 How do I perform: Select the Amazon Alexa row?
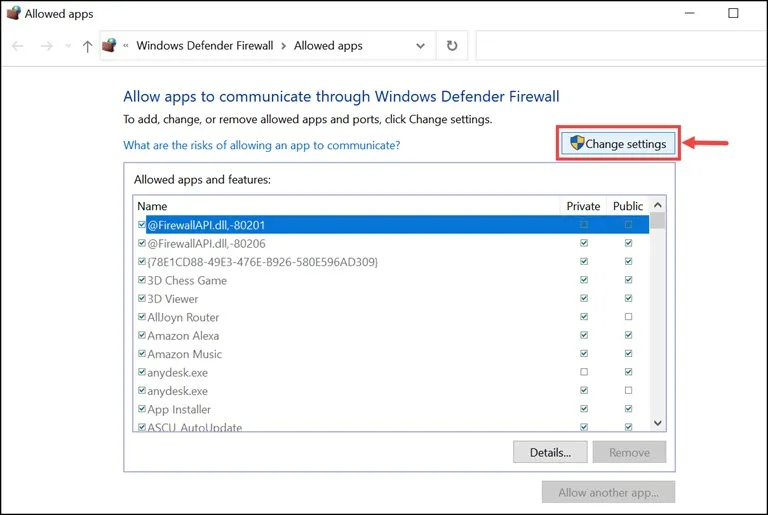point(392,335)
